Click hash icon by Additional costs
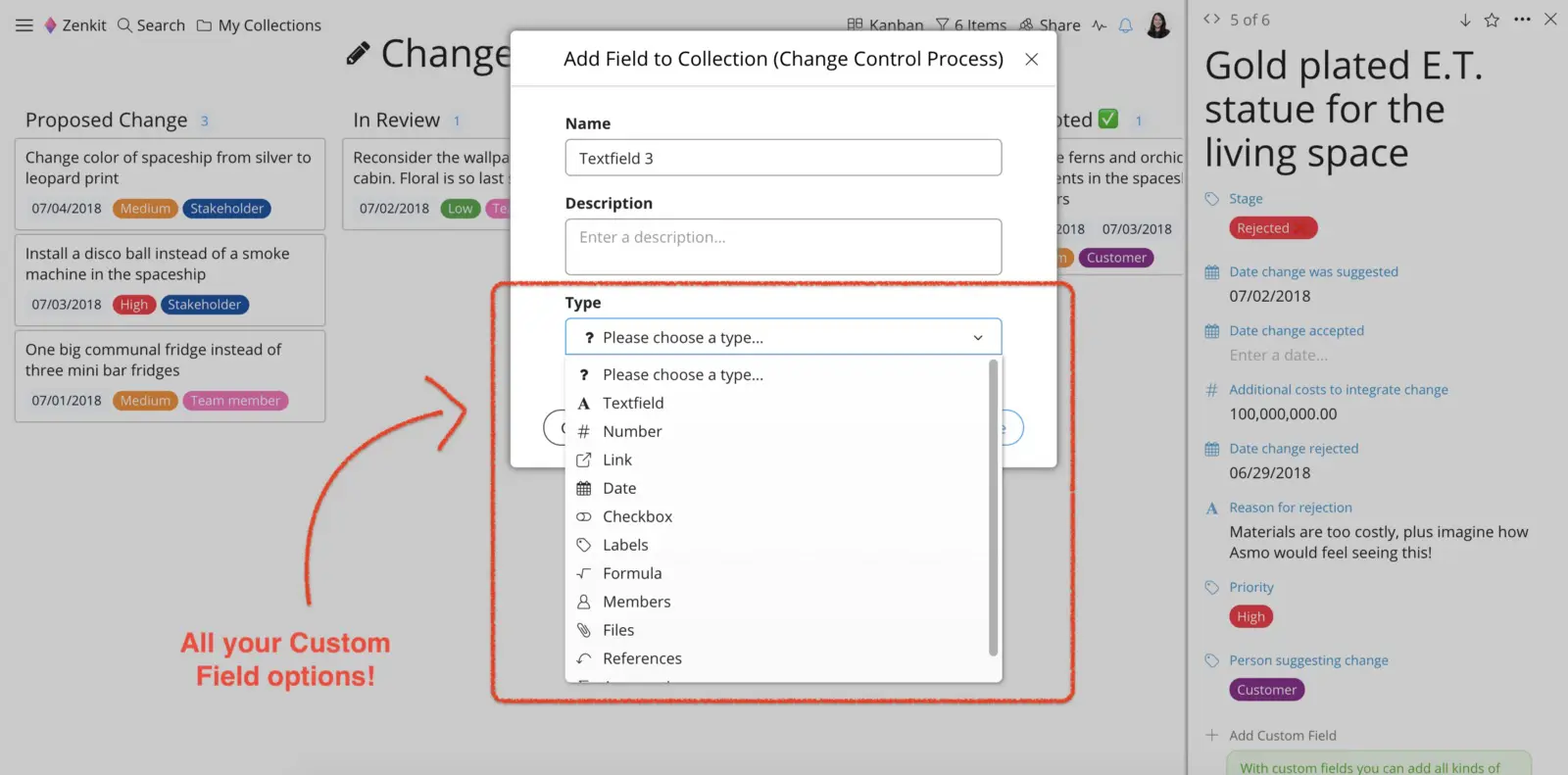 pos(1211,390)
